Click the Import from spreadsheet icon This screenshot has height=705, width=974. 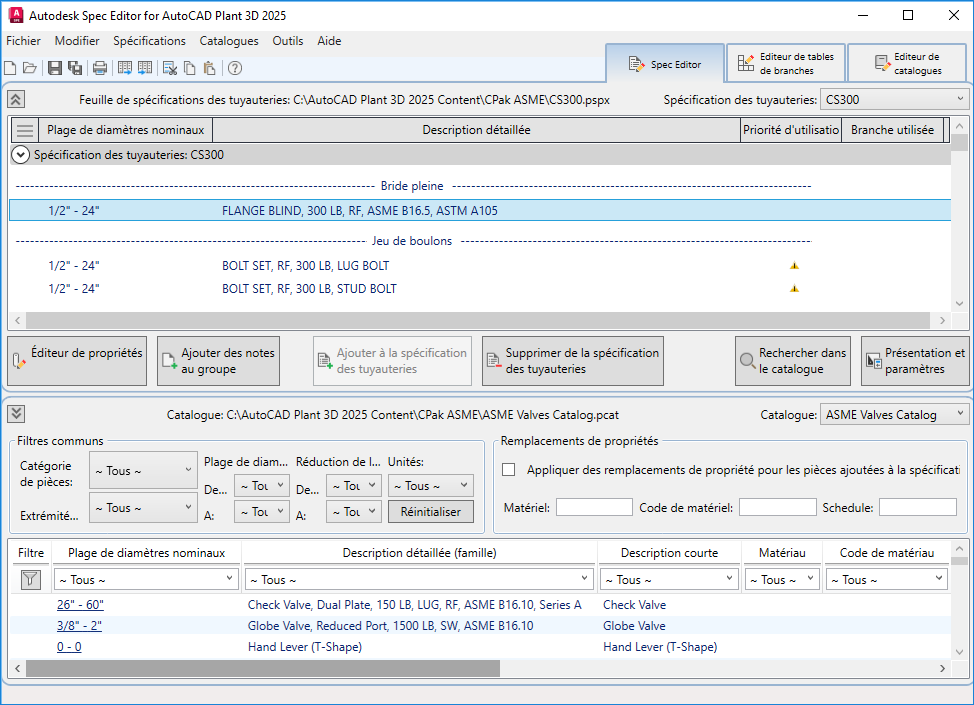145,68
